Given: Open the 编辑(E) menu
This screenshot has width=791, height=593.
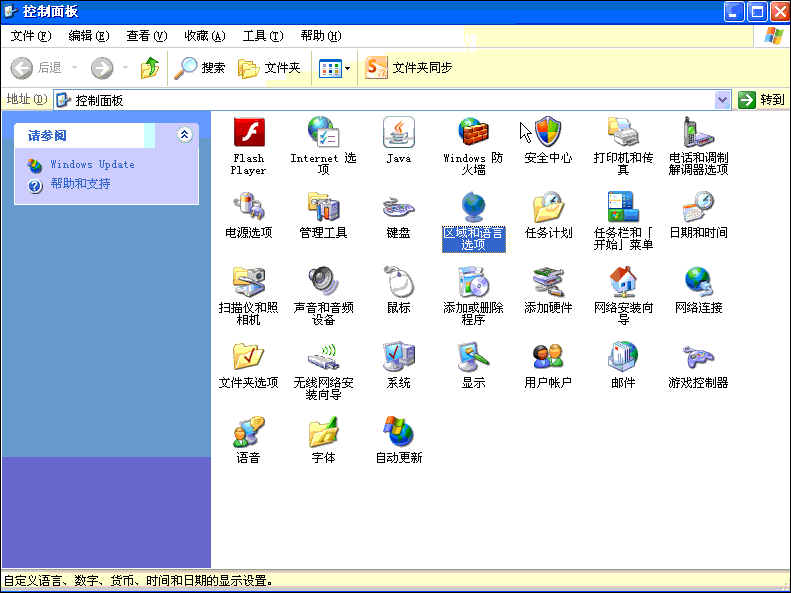Looking at the screenshot, I should [89, 36].
